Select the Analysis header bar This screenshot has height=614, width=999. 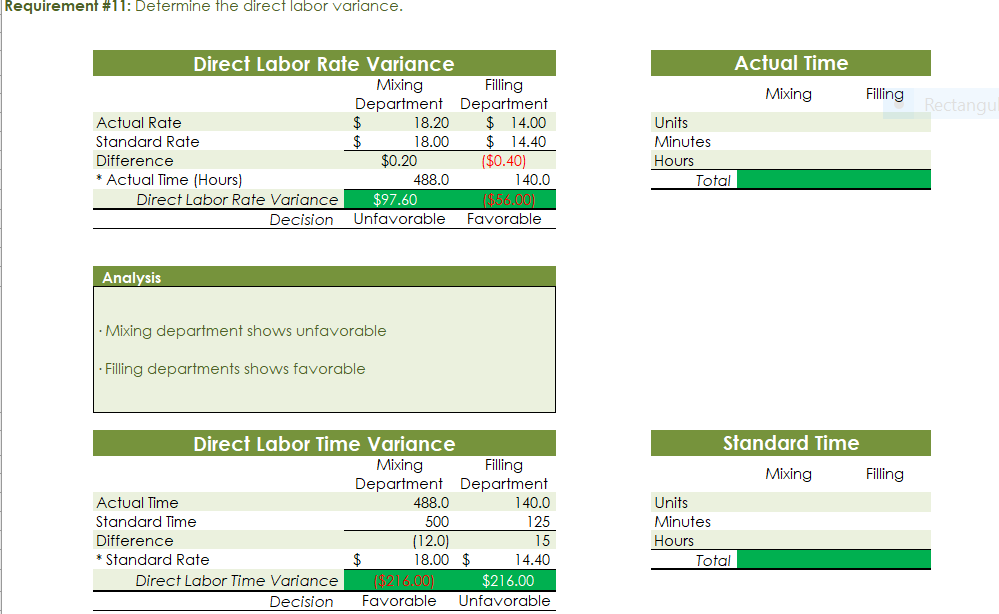(324, 276)
